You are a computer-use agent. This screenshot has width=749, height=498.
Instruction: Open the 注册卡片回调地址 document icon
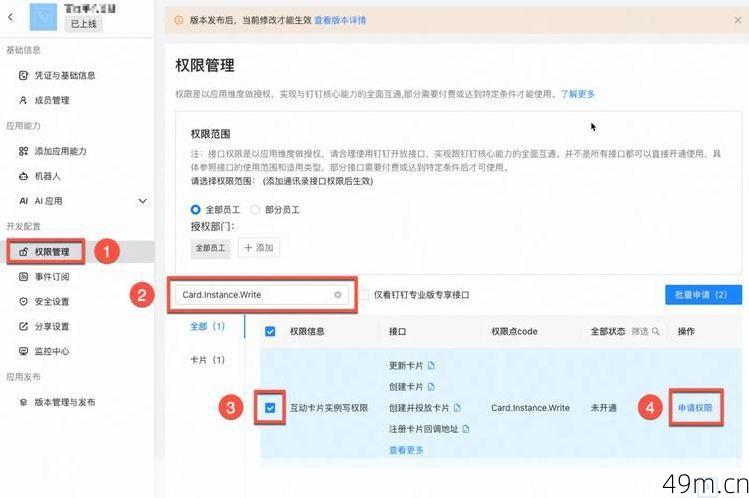[x=466, y=429]
